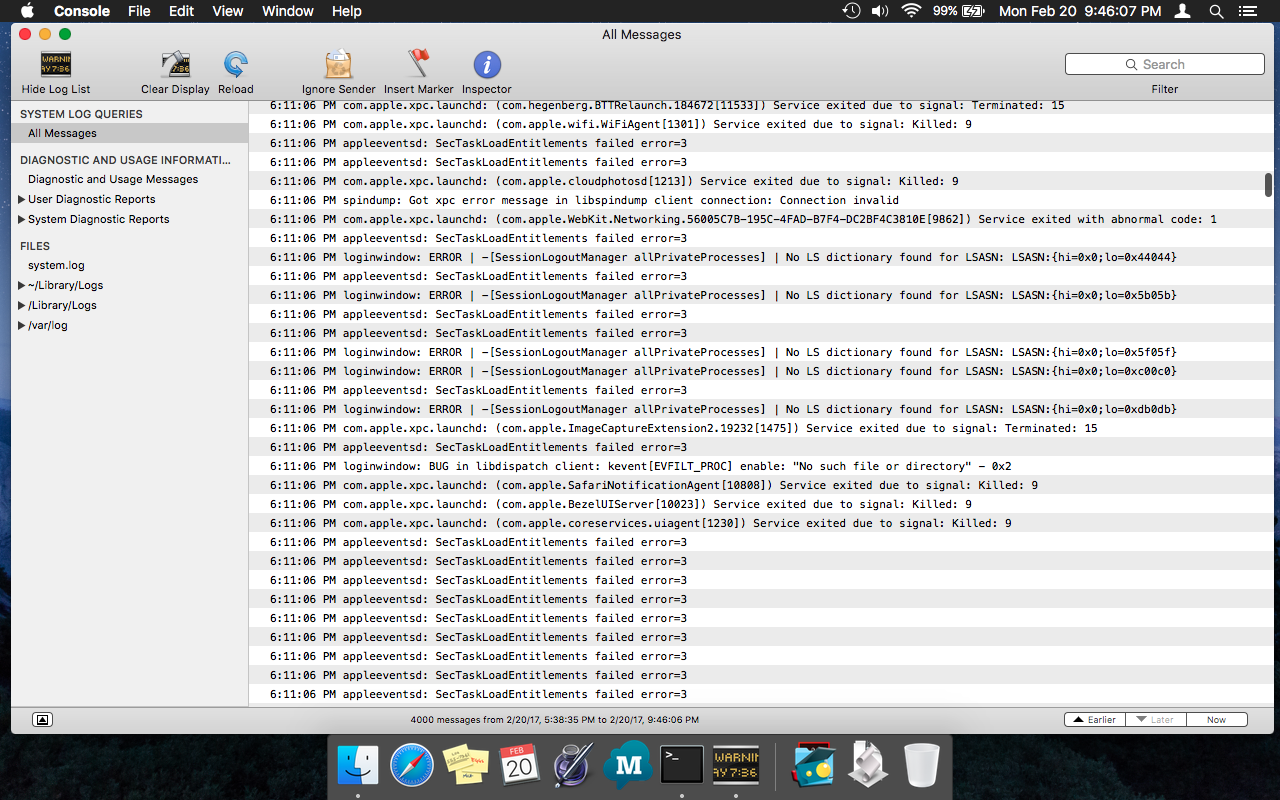1280x800 pixels.
Task: Select system.log in Files list
Action: click(x=56, y=265)
